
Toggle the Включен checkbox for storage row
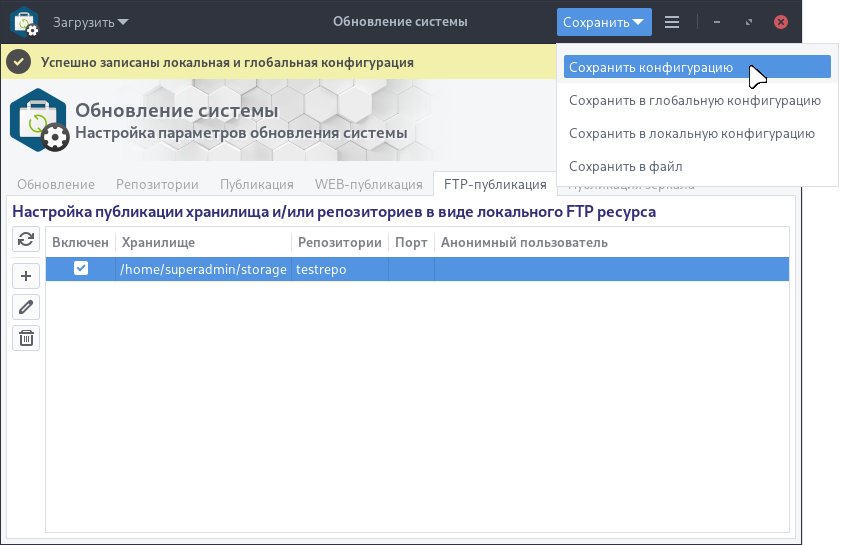81,268
